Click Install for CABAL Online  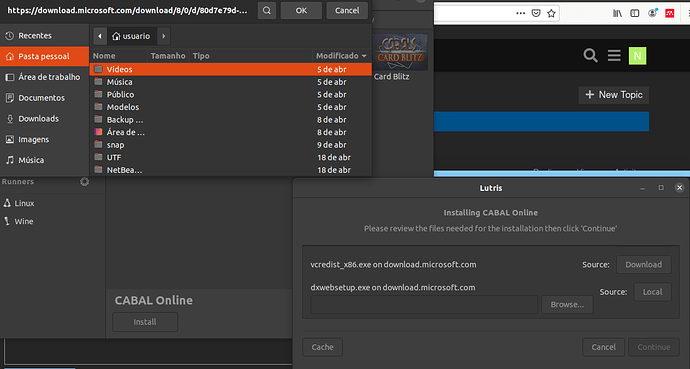(145, 322)
